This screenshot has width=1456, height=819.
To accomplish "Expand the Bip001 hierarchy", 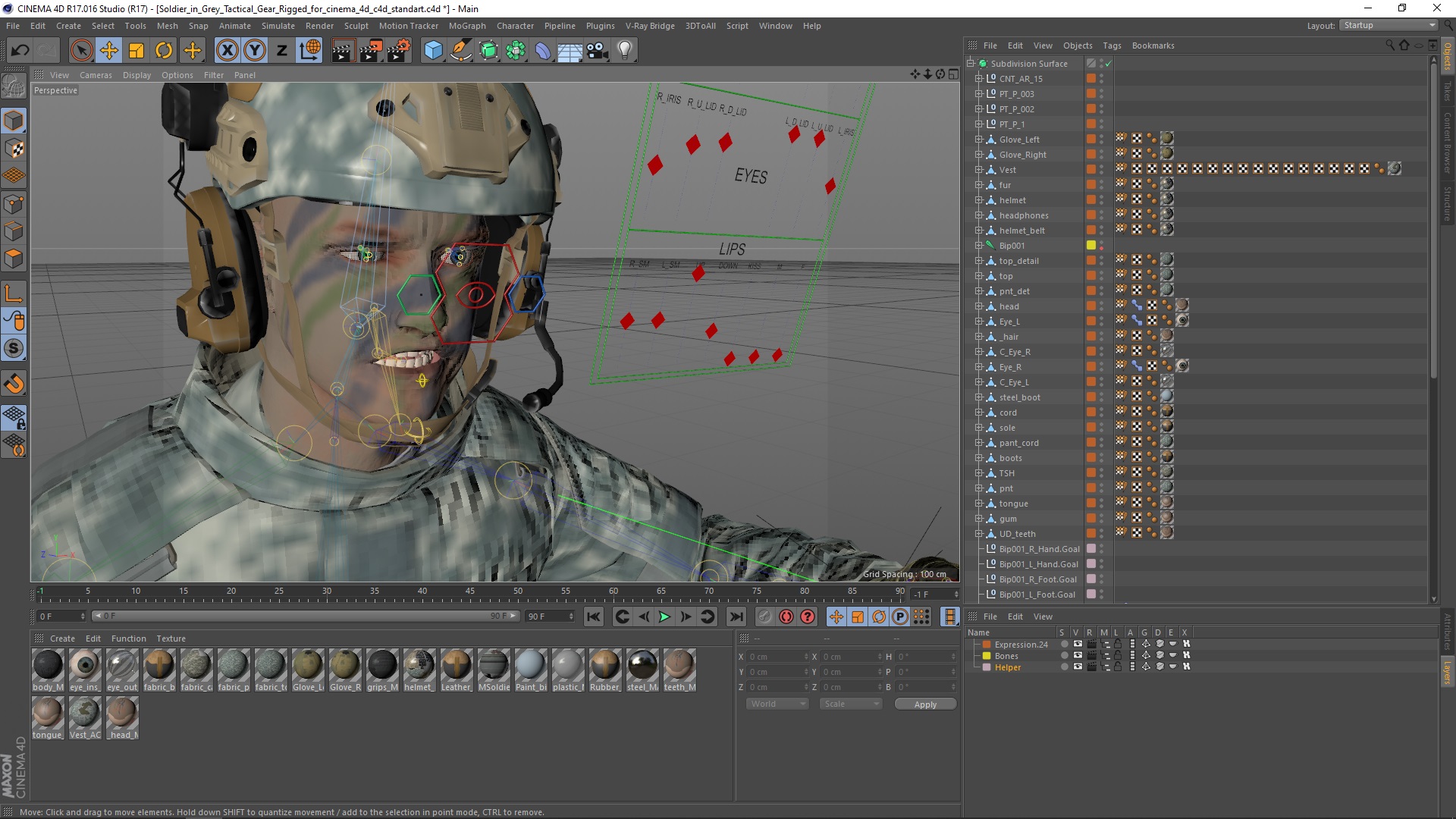I will (x=978, y=246).
